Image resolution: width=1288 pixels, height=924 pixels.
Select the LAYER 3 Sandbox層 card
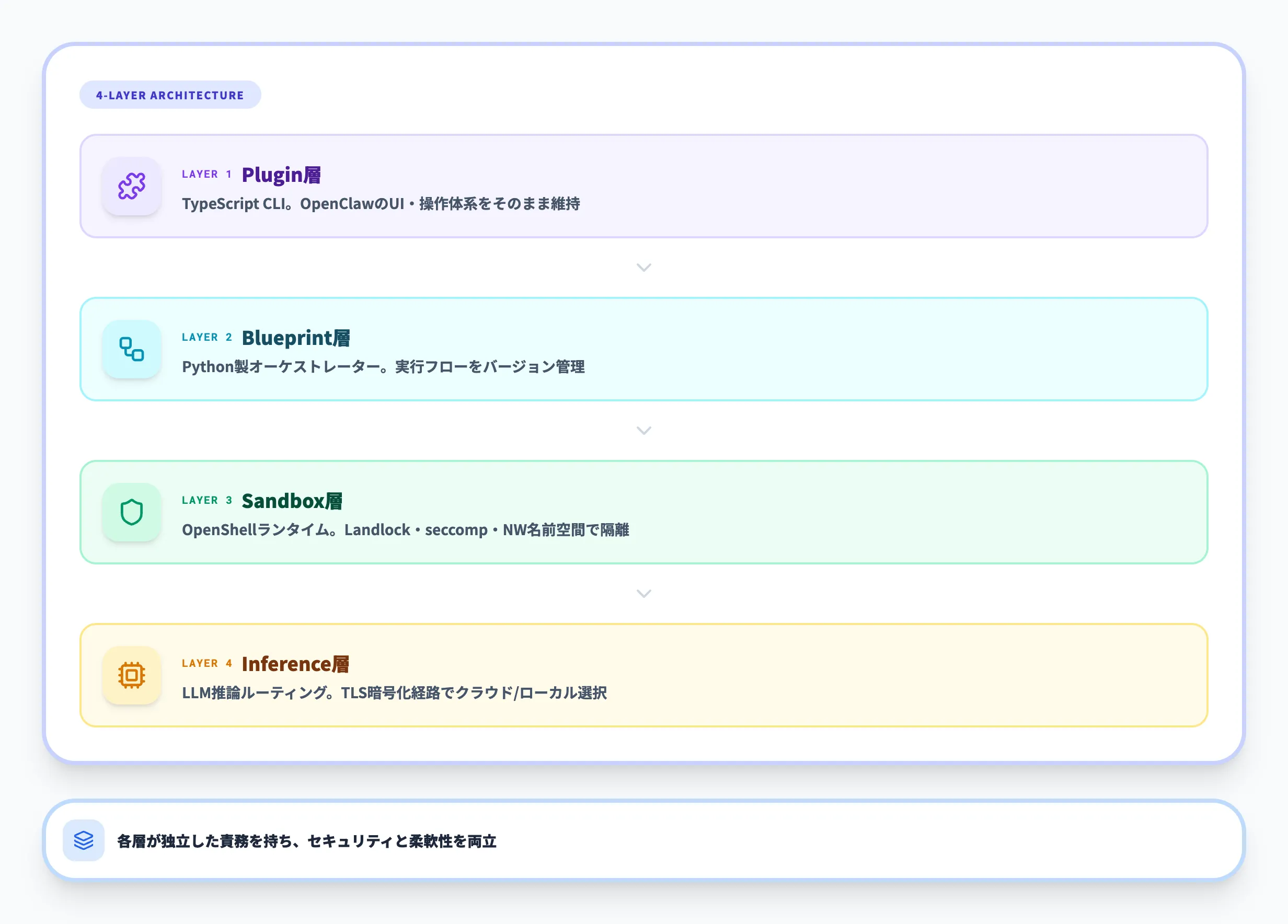(644, 513)
